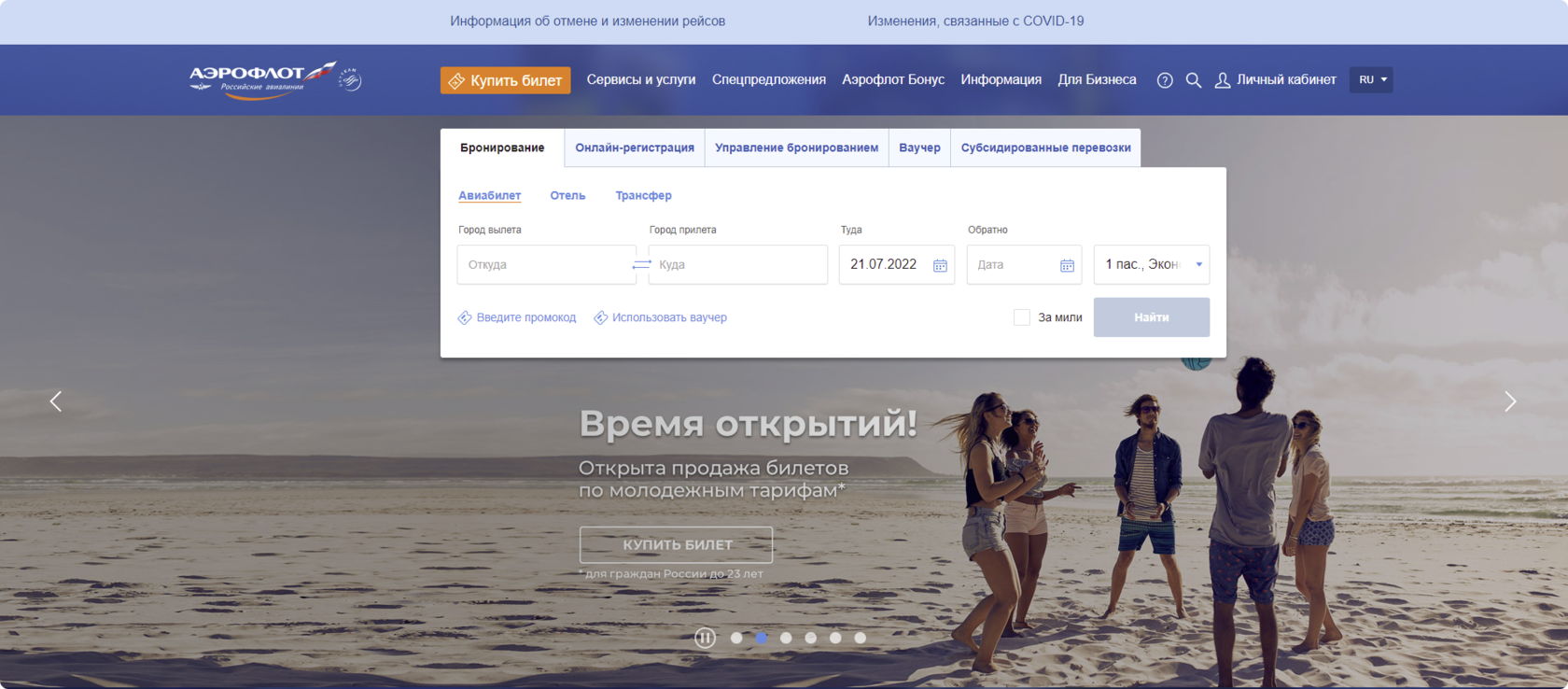The width and height of the screenshot is (1568, 689).
Task: Open the 'Сервисы и услуги' menu
Action: [641, 80]
